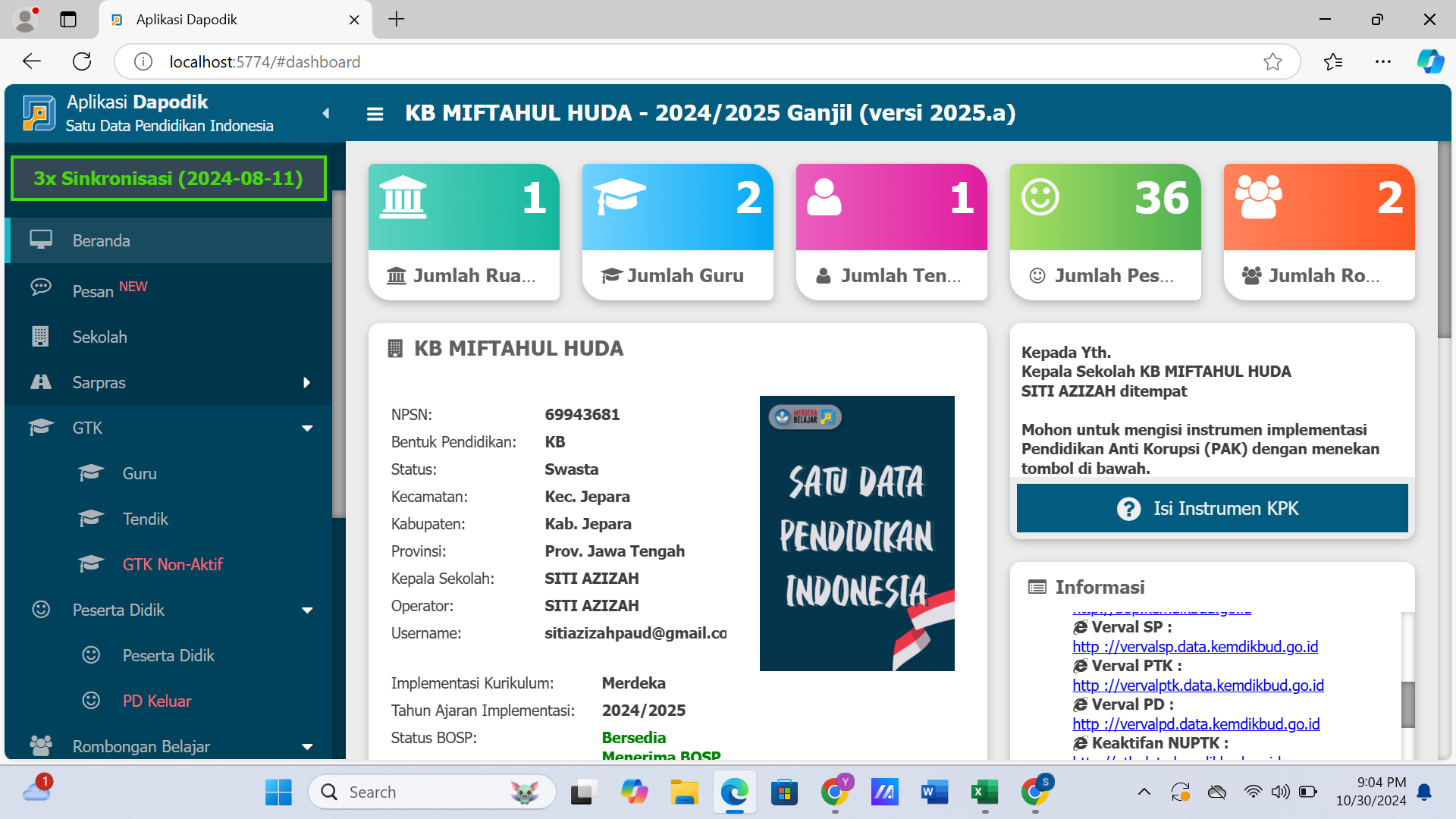Click the Tendik cap icon in sidebar
The image size is (1456, 819).
pyautogui.click(x=91, y=518)
